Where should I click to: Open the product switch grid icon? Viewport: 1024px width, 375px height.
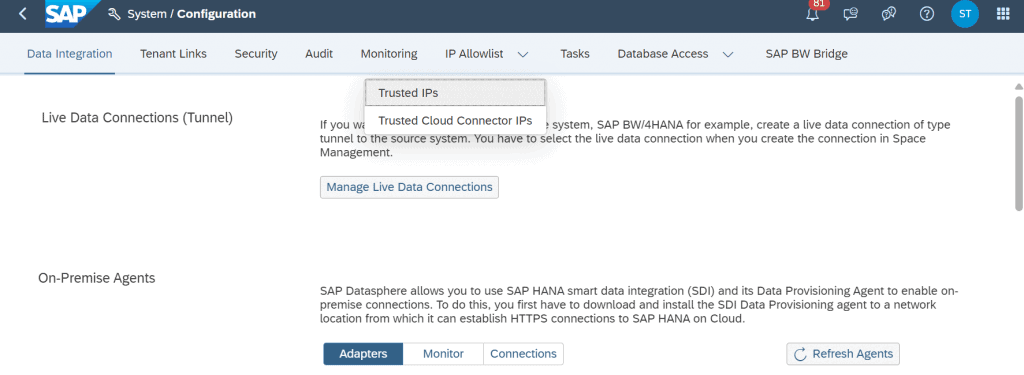(x=1003, y=14)
